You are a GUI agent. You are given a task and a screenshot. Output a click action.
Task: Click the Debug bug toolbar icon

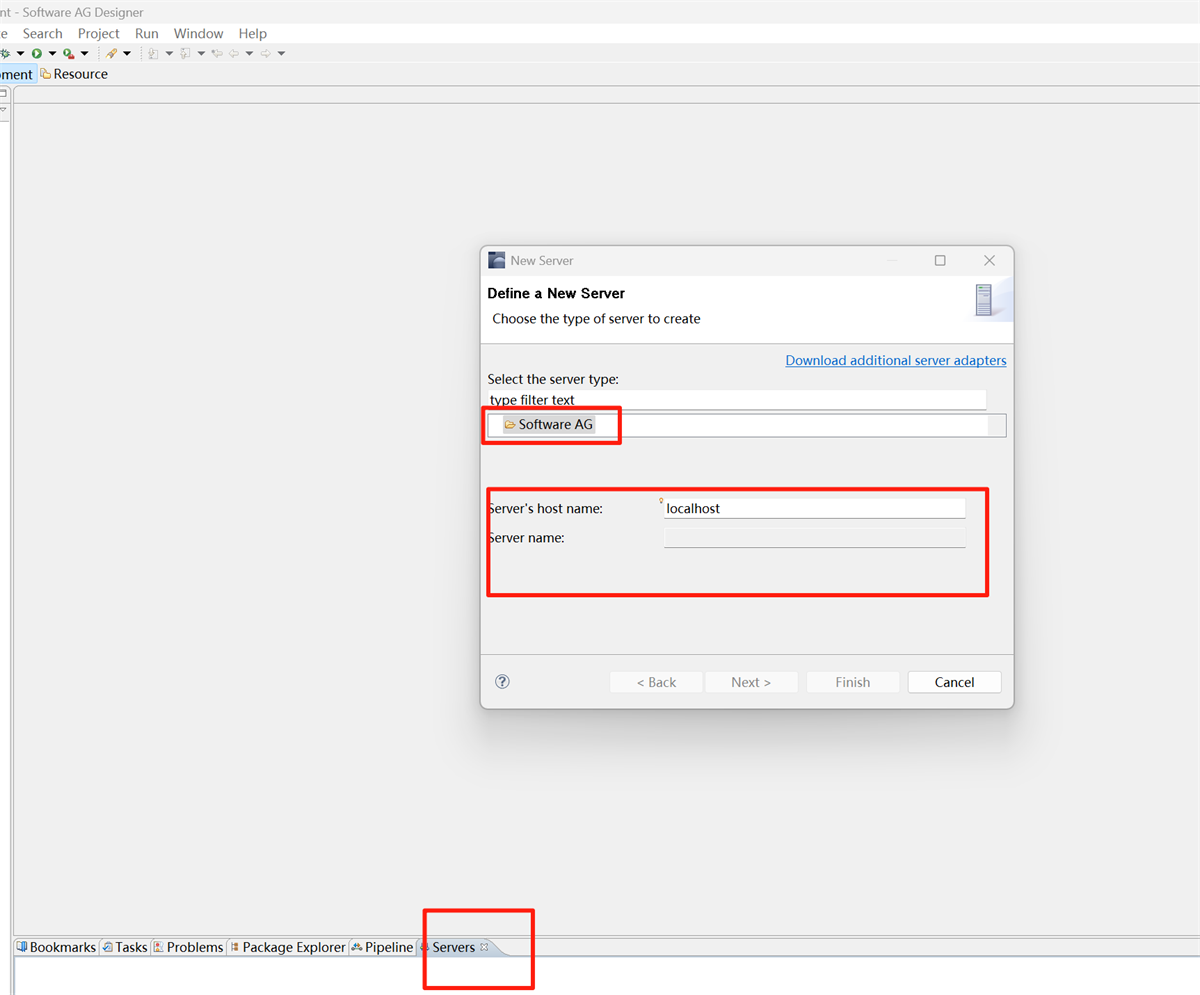click(x=5, y=53)
